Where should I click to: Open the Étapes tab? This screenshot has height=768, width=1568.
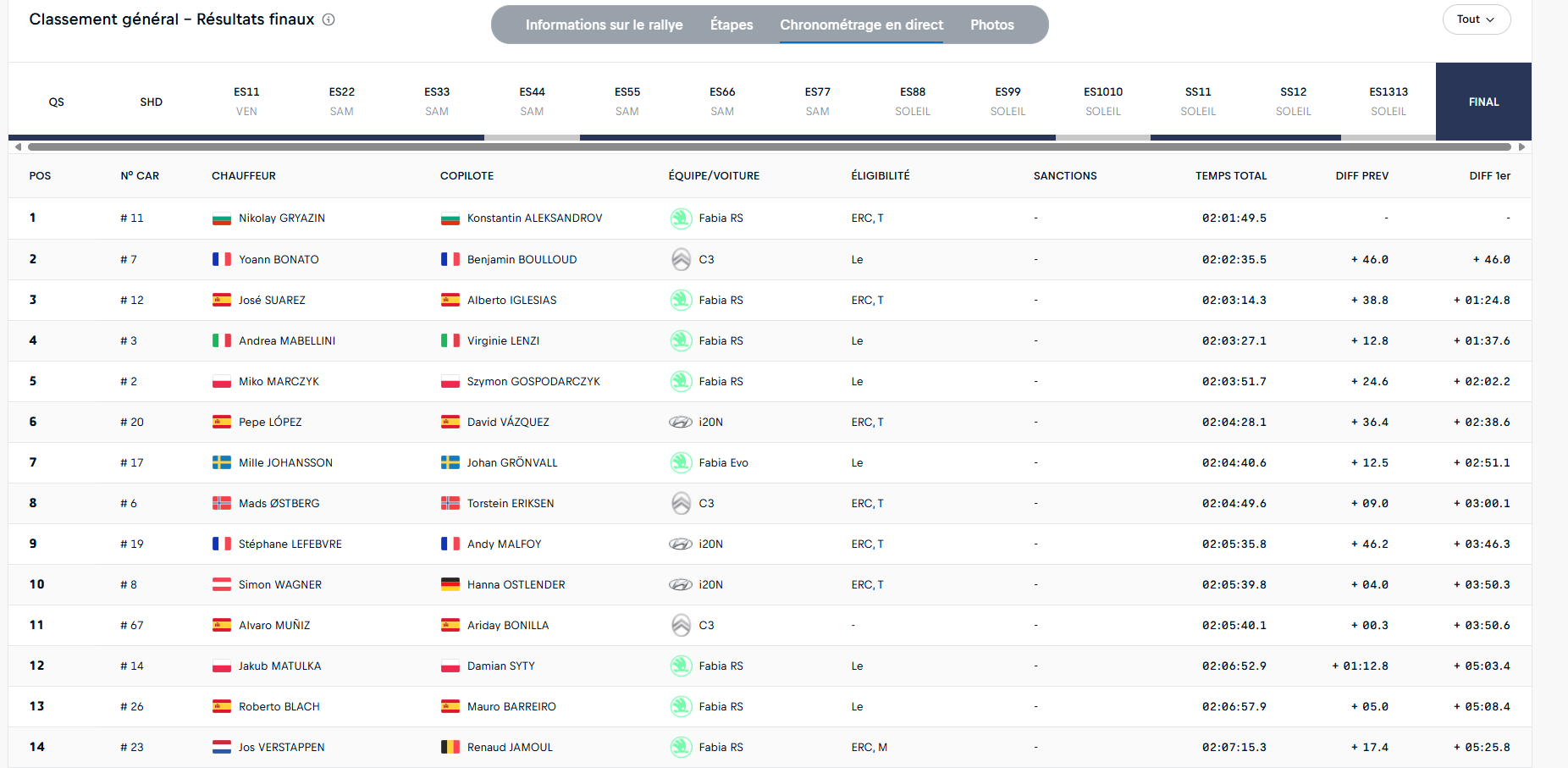tap(732, 25)
